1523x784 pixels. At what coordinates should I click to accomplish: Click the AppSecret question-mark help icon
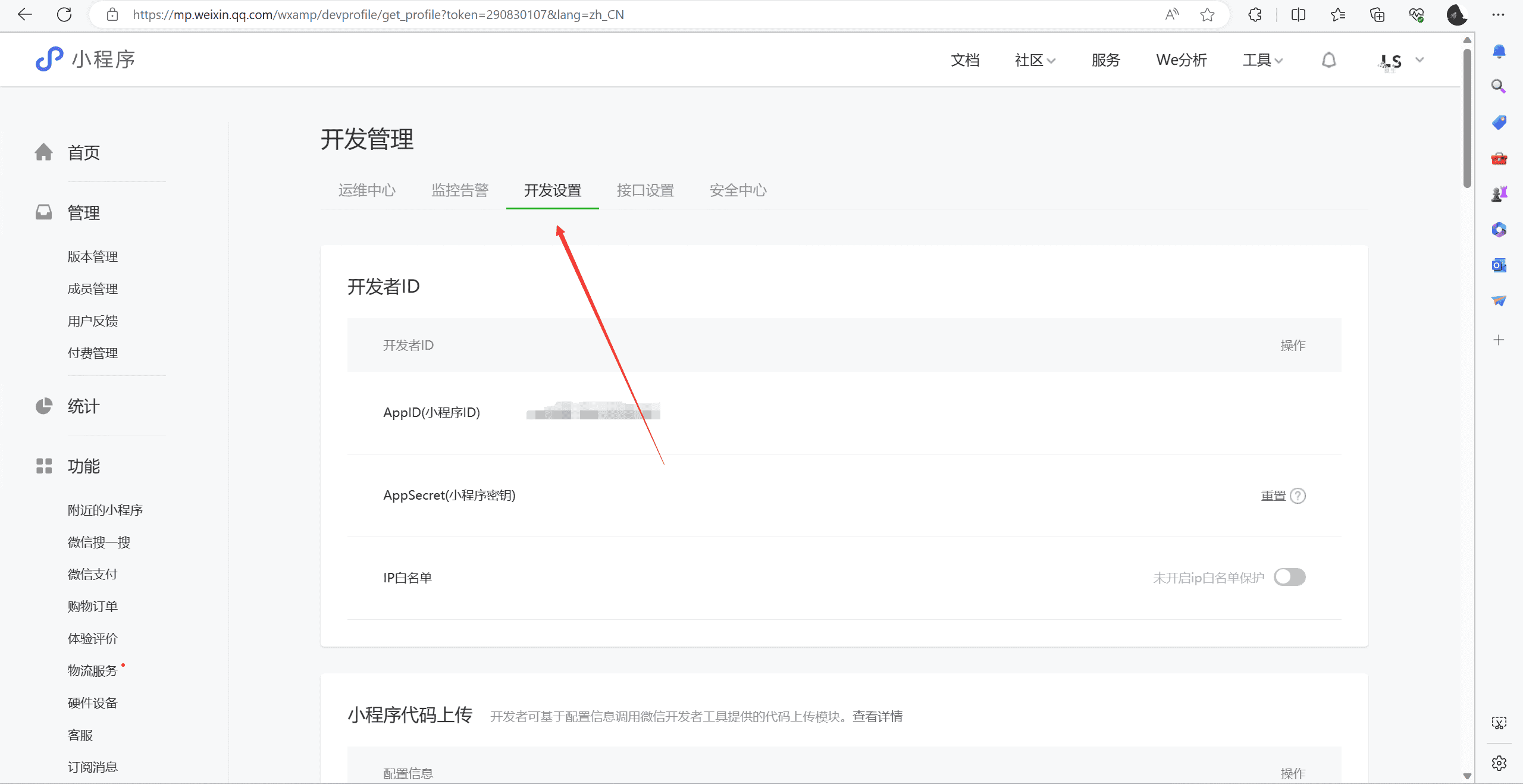pyautogui.click(x=1298, y=496)
